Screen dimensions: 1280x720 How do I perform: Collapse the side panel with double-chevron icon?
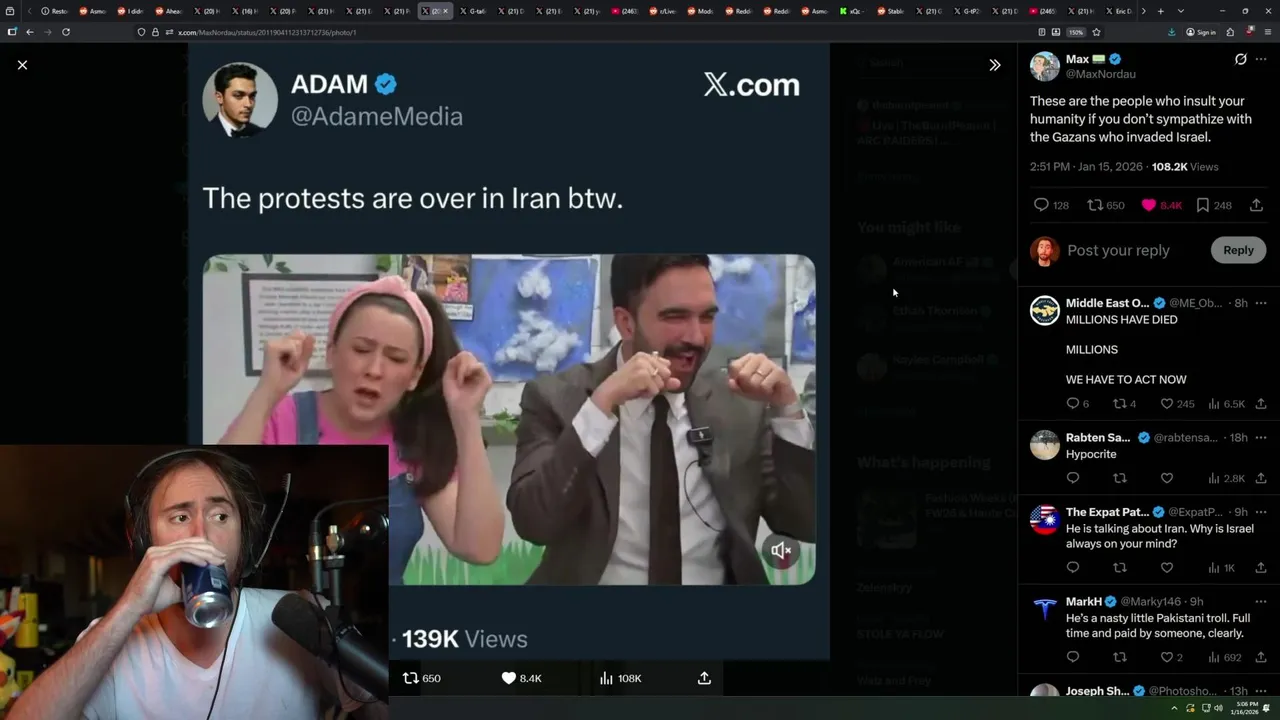[994, 65]
